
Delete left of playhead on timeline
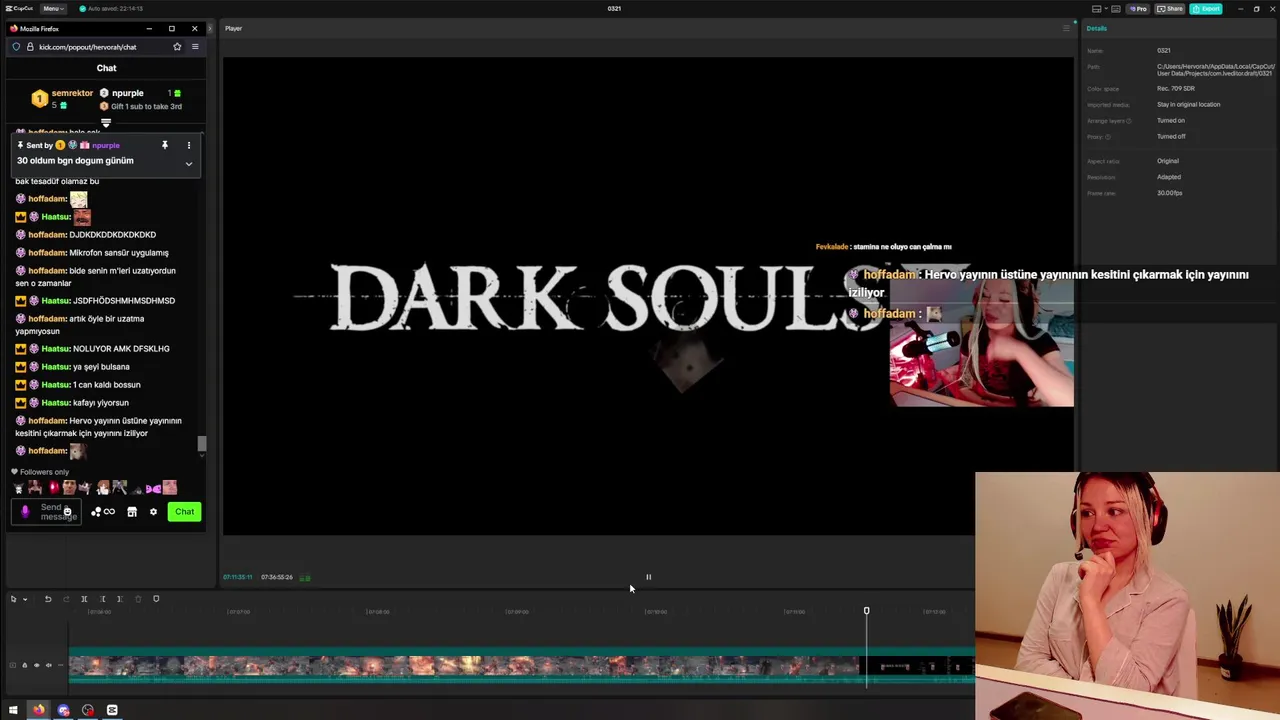click(x=102, y=599)
